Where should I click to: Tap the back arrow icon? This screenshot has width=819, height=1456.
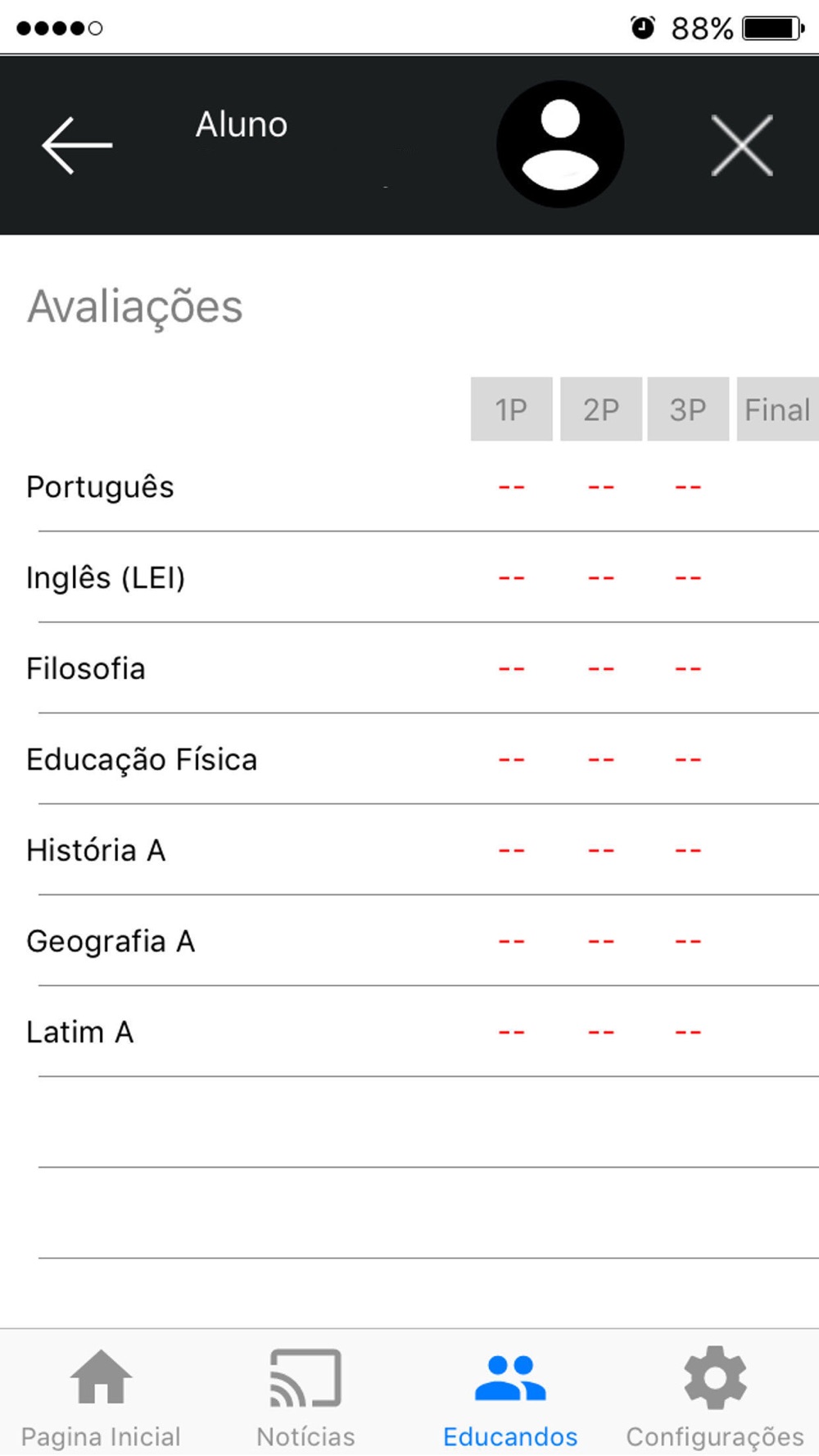[77, 146]
